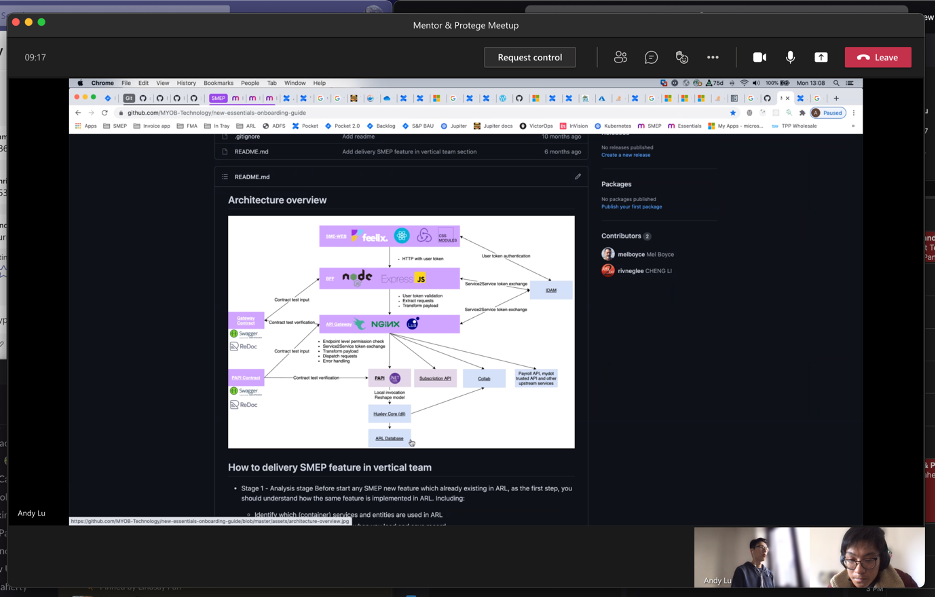Screen dimensions: 935x597
Task: Click the browser back arrow
Action: click(x=78, y=113)
